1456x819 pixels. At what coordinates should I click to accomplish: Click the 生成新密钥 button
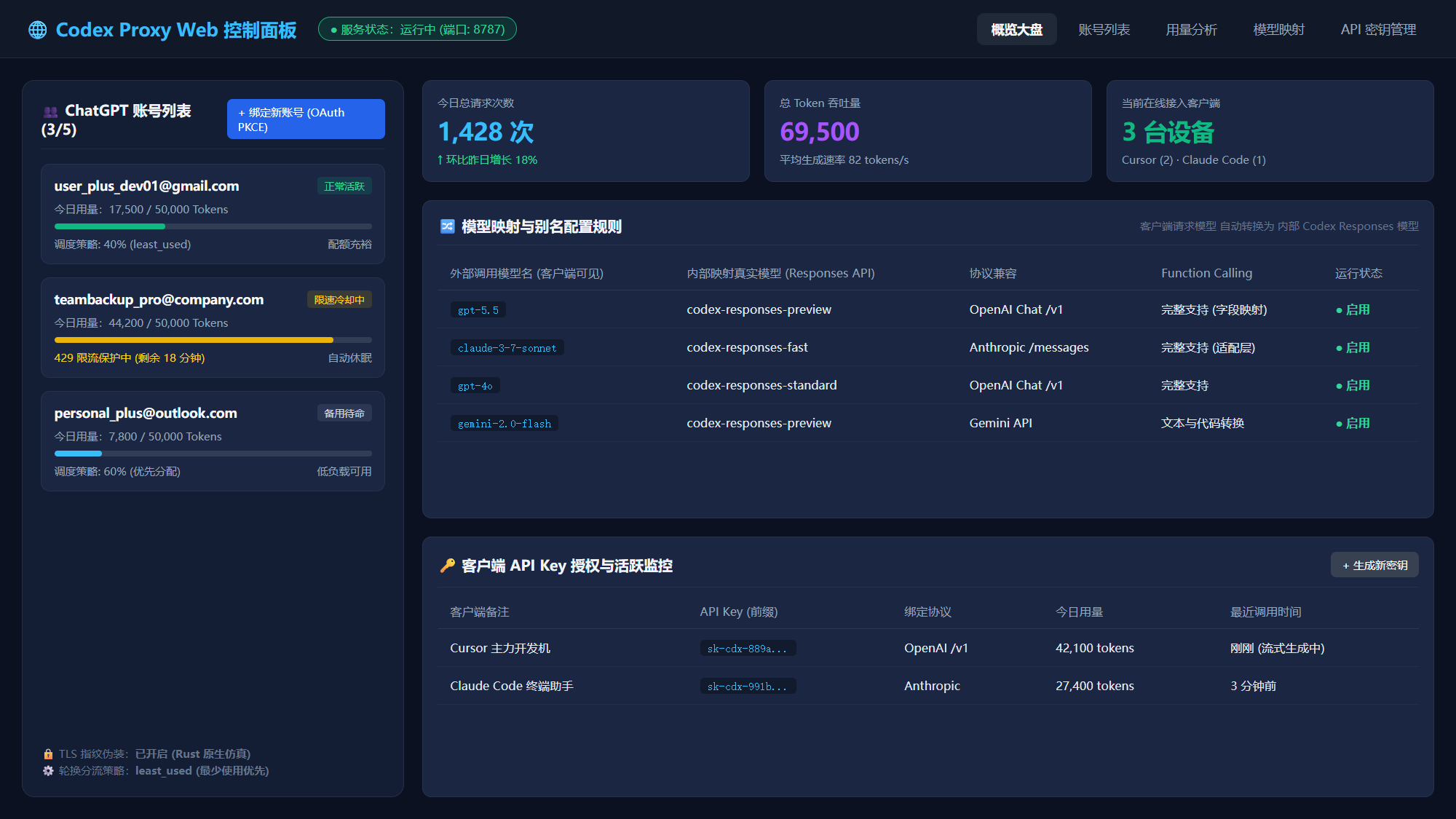(x=1374, y=565)
